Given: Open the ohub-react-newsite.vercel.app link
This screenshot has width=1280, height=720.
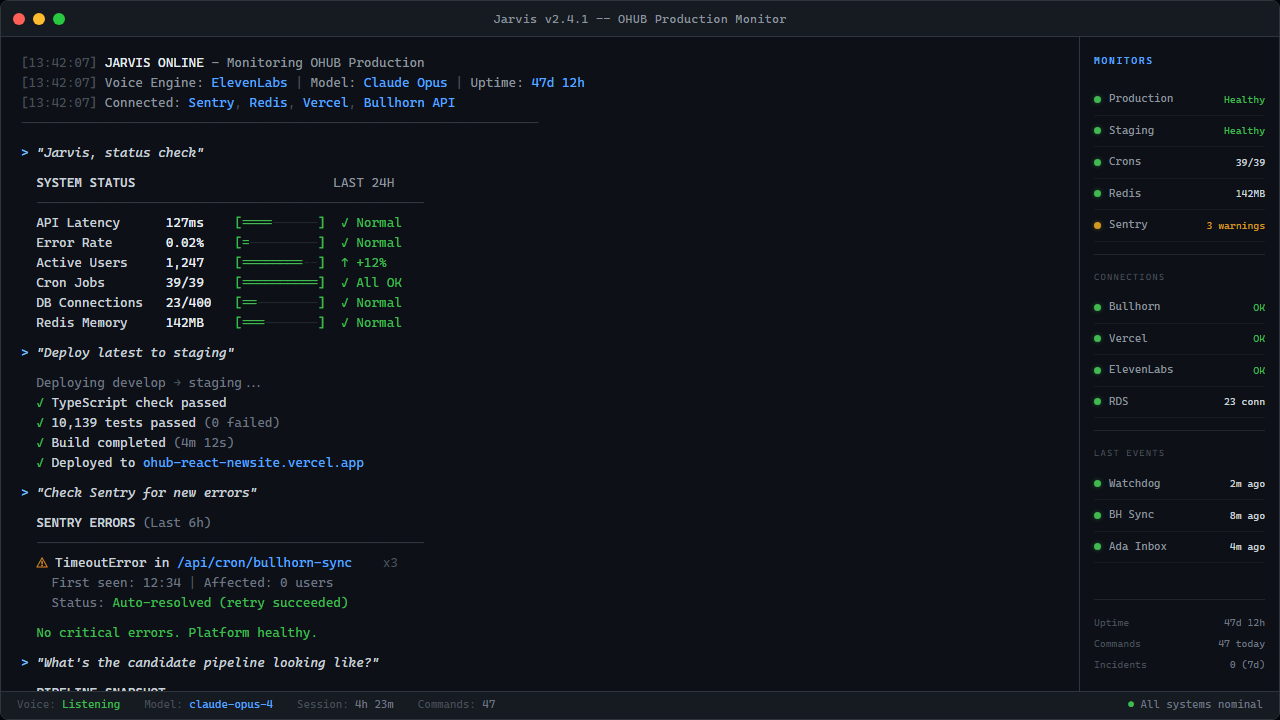Looking at the screenshot, I should [253, 463].
